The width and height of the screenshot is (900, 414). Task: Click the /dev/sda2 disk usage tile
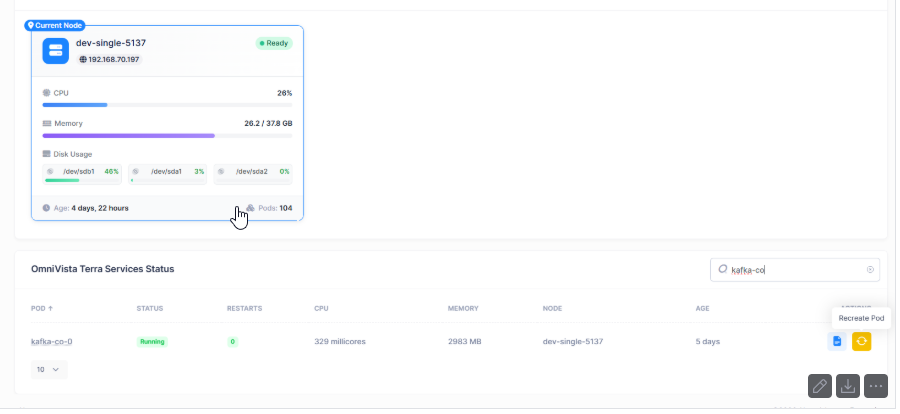coord(253,174)
